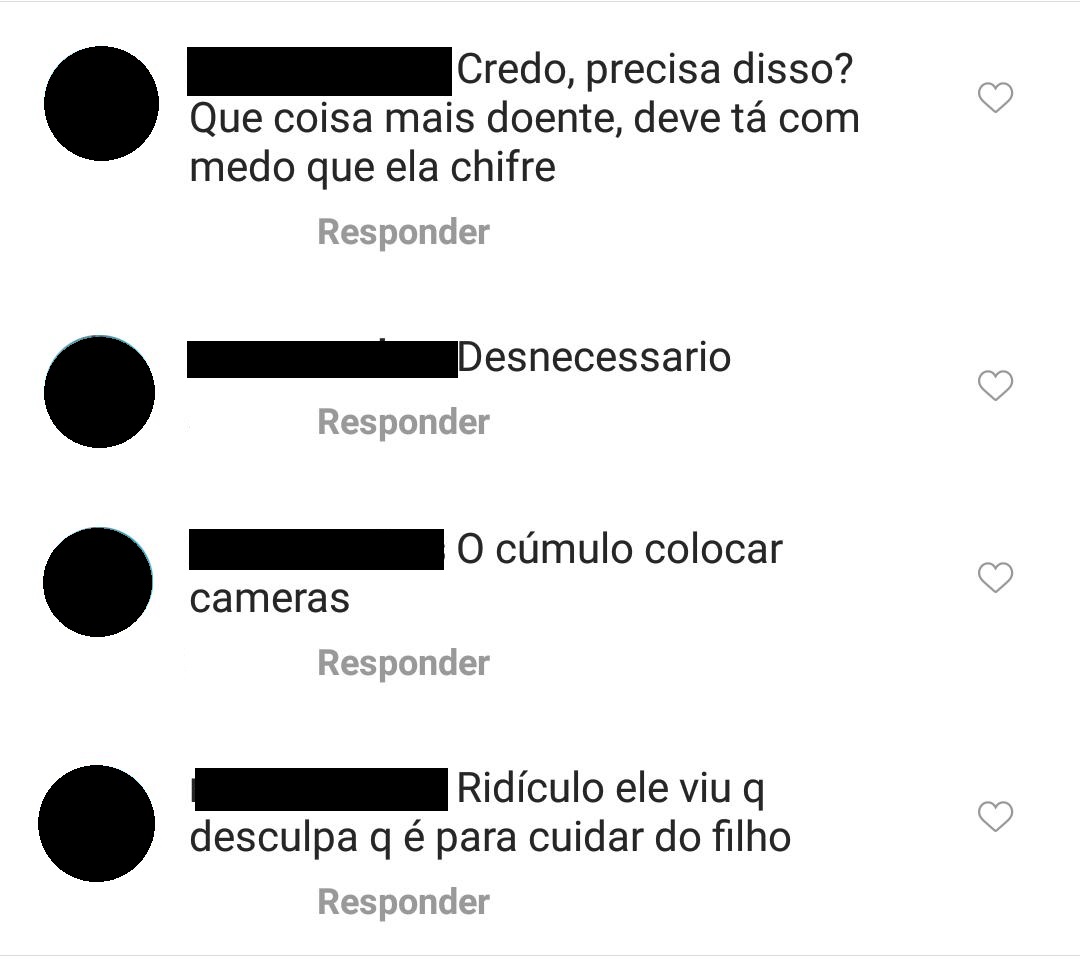Select blacked-out username before "O cúmulo colocar"
The image size is (1080, 961).
(316, 549)
